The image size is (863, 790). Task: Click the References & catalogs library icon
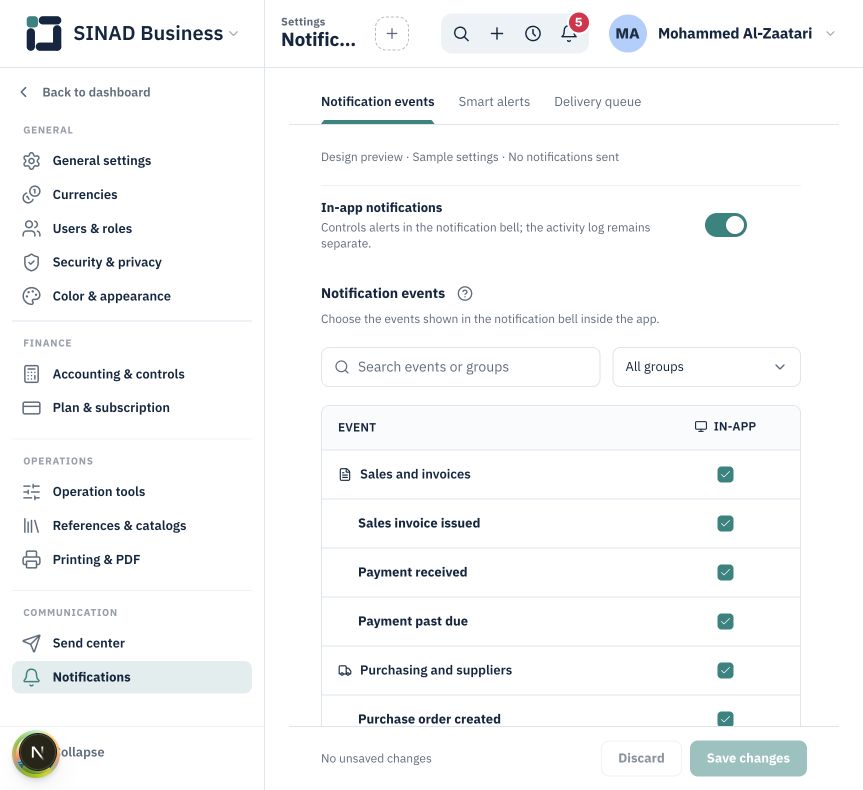tap(31, 526)
